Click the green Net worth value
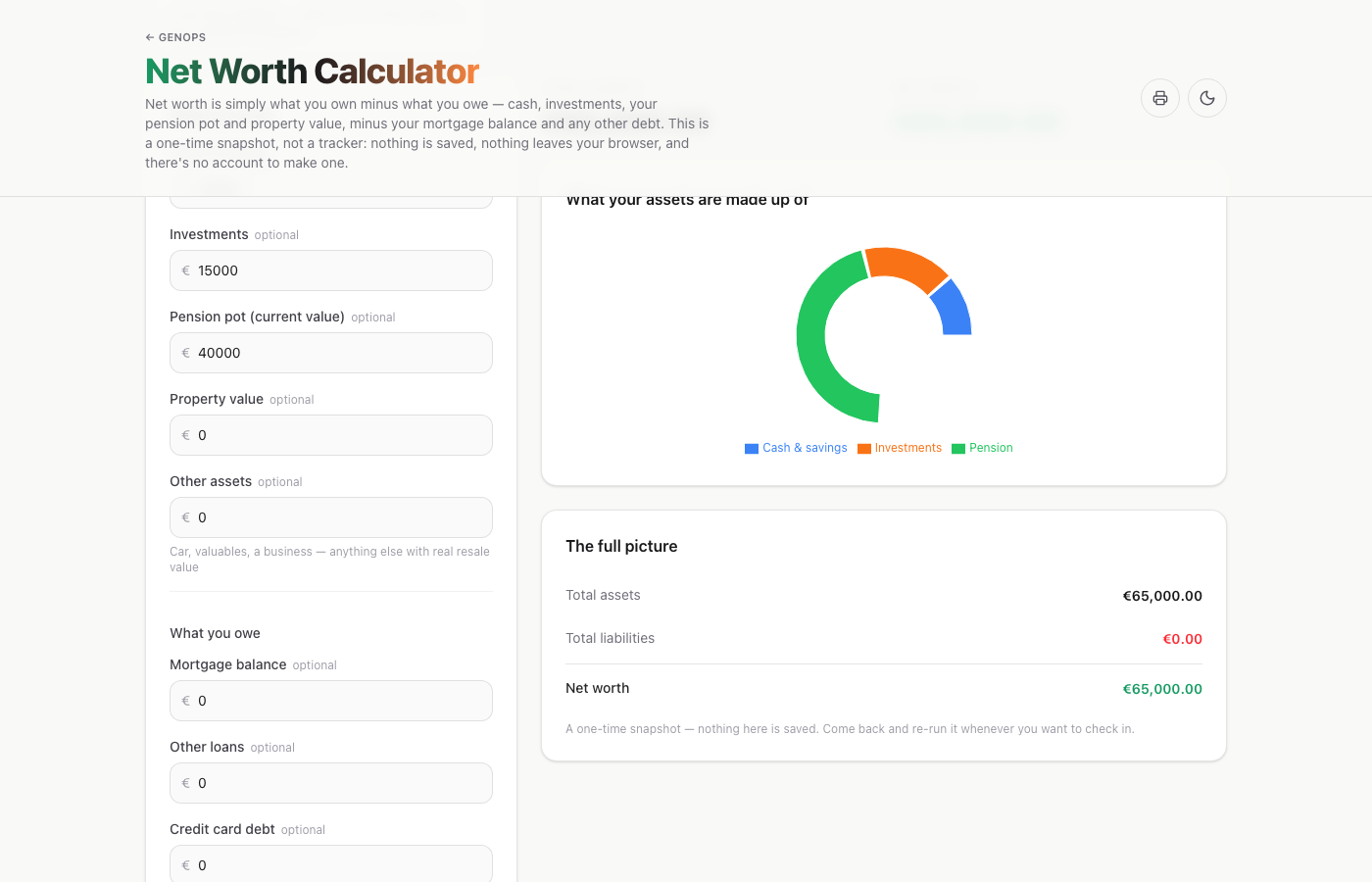 pos(1162,689)
